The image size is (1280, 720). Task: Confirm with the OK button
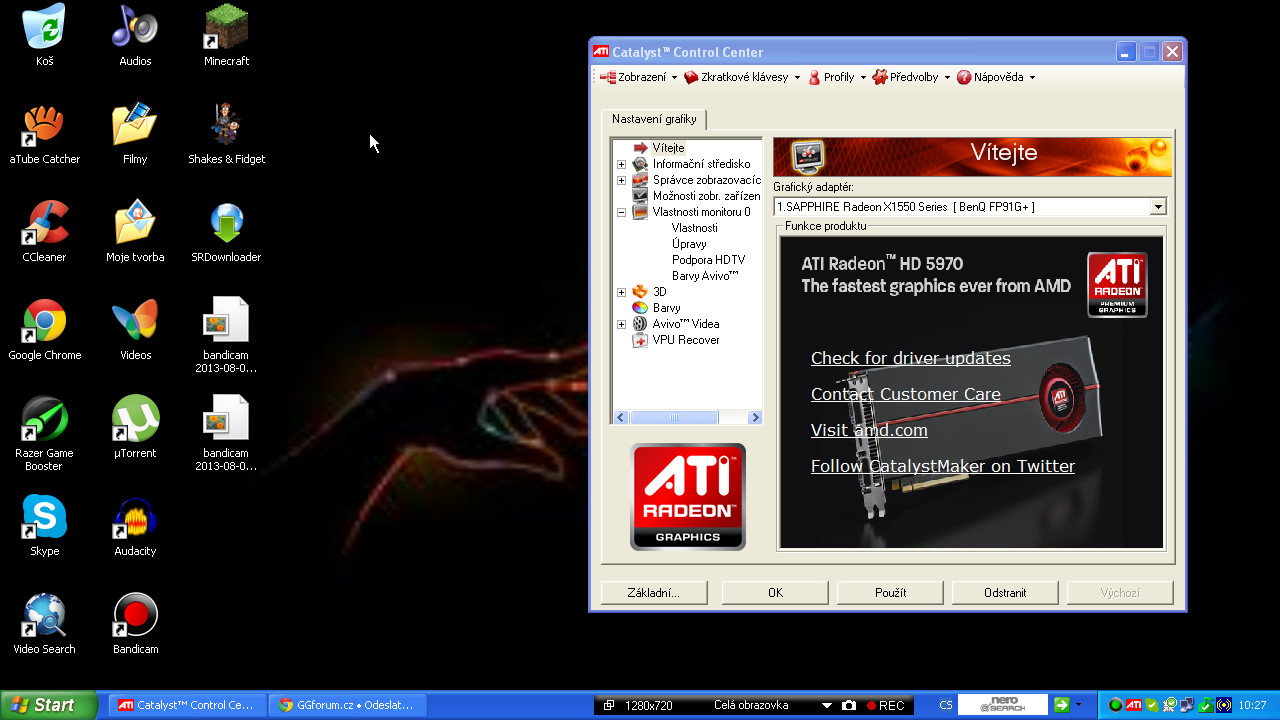coord(775,593)
